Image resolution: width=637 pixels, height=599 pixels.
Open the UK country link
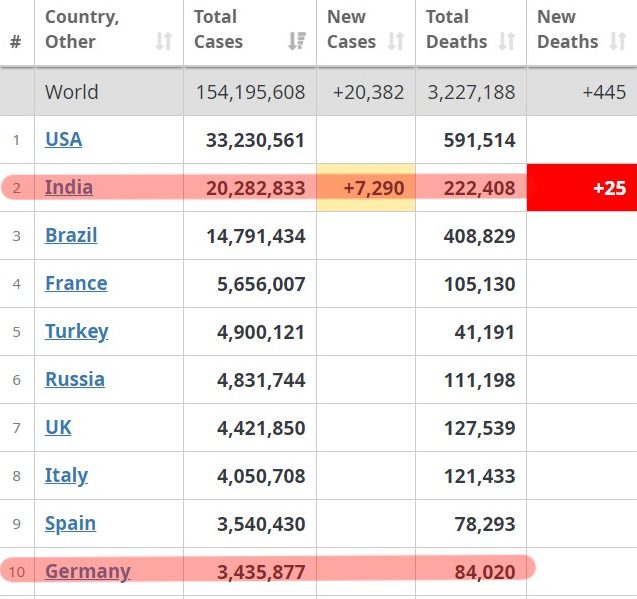(x=58, y=427)
